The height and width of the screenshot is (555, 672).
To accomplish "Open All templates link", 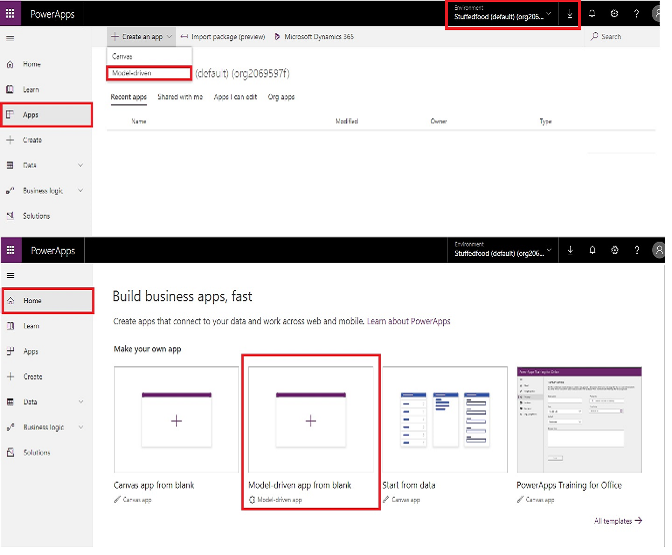I will click(x=618, y=521).
